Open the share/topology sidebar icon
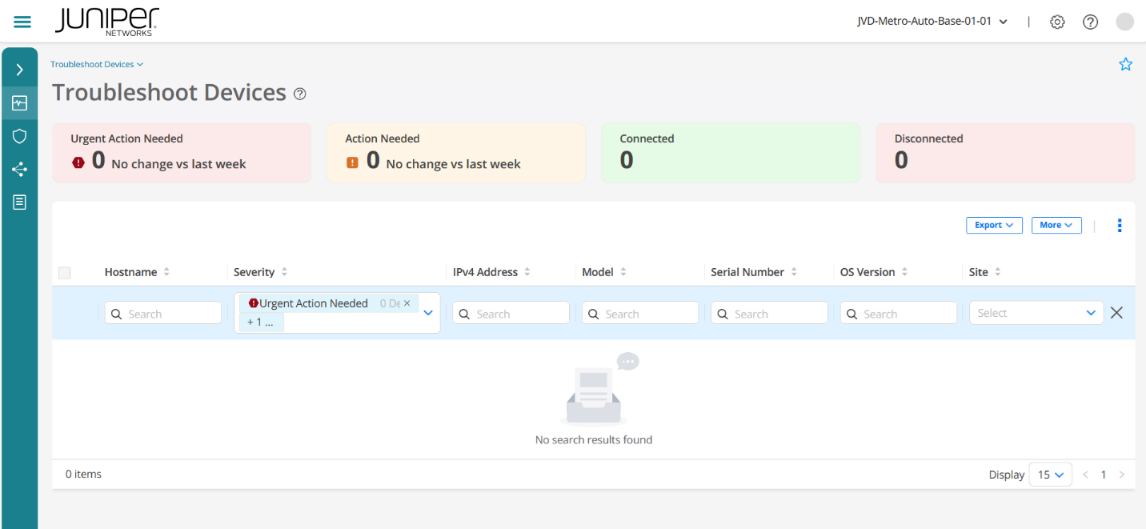 coord(19,169)
